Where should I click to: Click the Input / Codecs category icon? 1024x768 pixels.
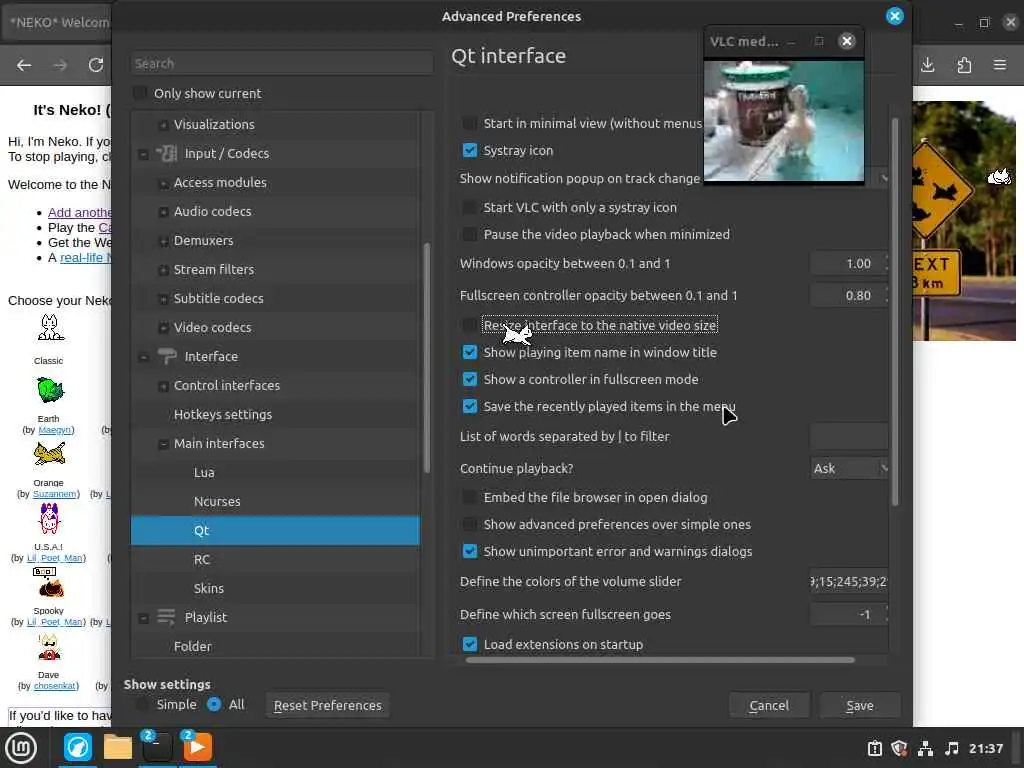pyautogui.click(x=167, y=153)
